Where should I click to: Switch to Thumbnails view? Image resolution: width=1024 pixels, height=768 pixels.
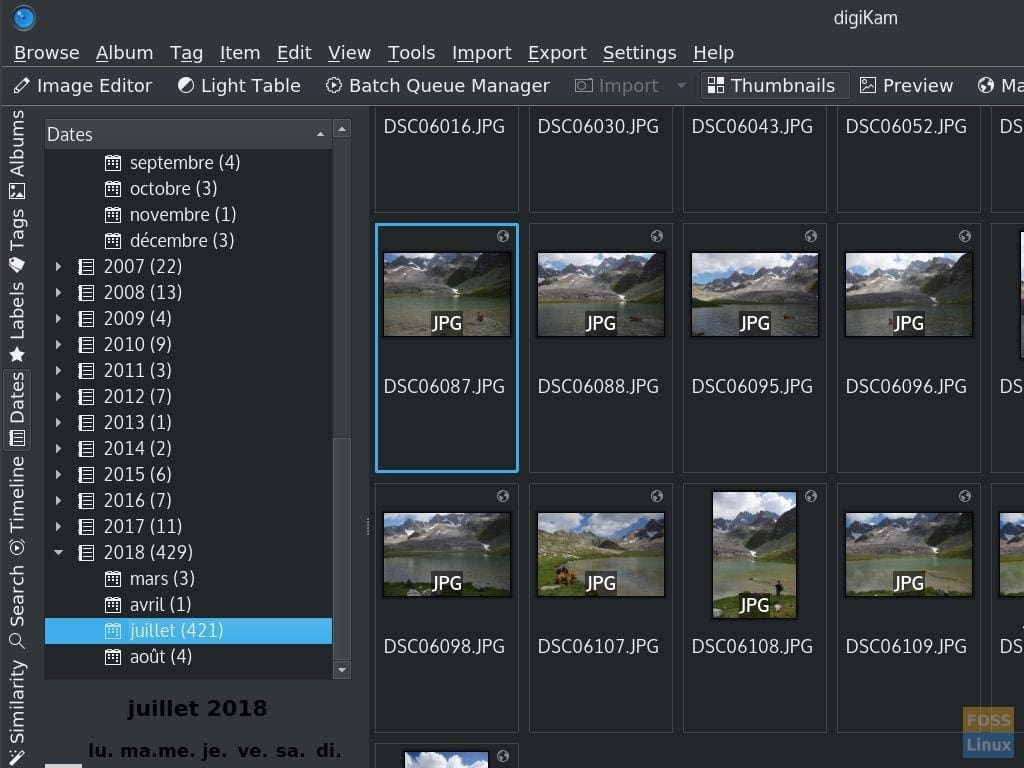tap(774, 86)
